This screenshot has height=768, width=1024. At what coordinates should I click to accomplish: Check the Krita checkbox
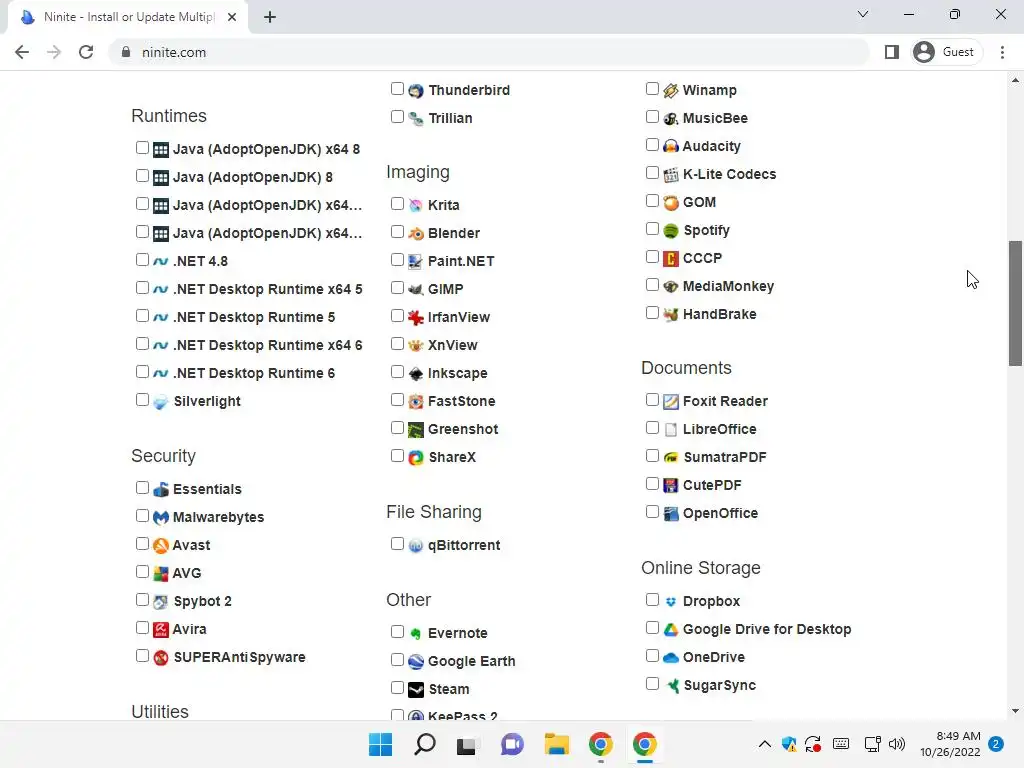tap(397, 204)
